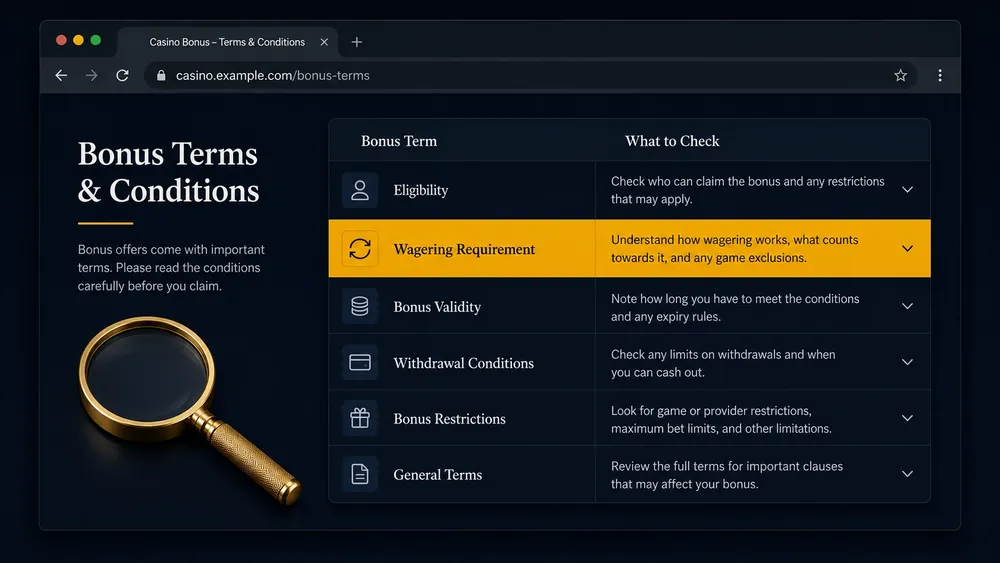Click the Withdrawal Conditions card icon
The height and width of the screenshot is (563, 1000).
360,362
